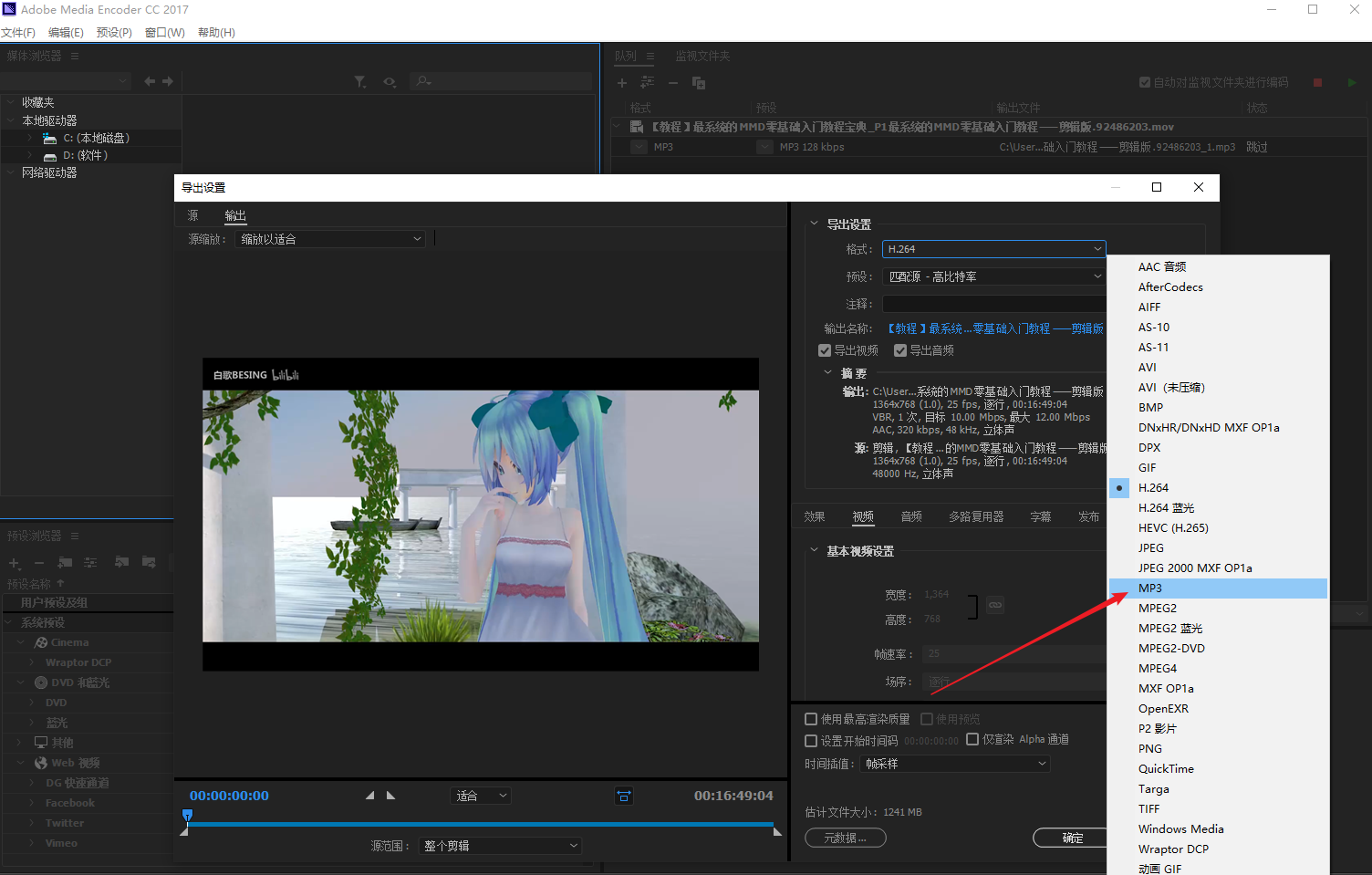Select MP3 from the format list
Viewport: 1372px width, 875px height.
[1218, 589]
